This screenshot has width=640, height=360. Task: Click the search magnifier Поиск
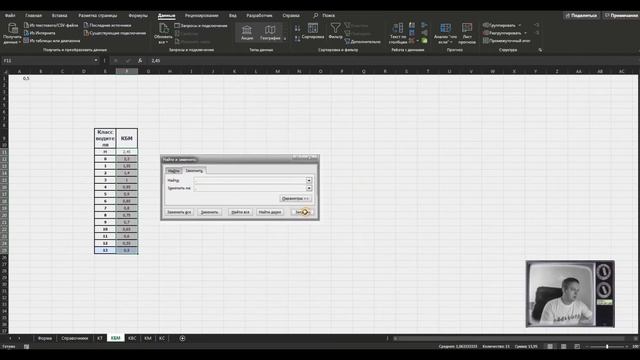[x=316, y=16]
